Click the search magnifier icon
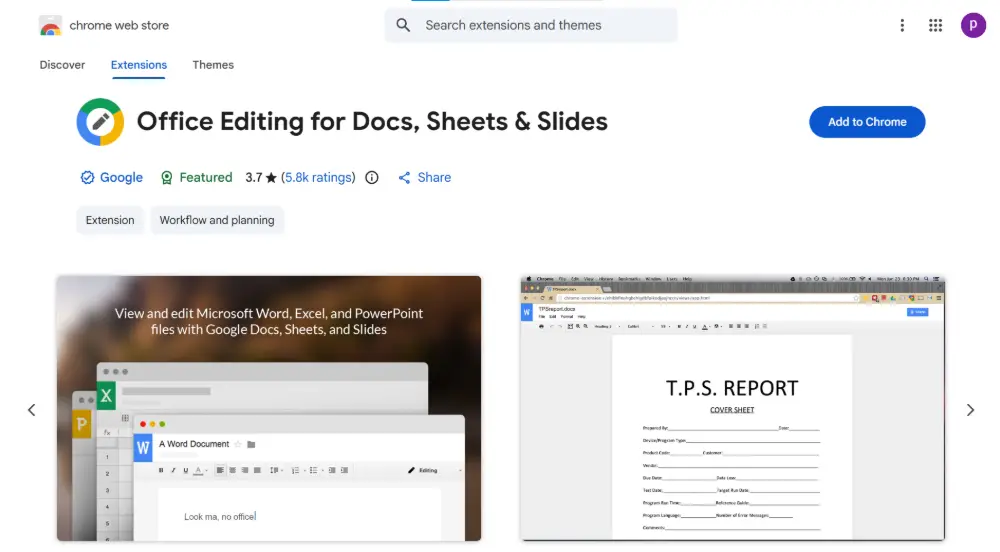Image resolution: width=1000 pixels, height=552 pixels. (403, 25)
